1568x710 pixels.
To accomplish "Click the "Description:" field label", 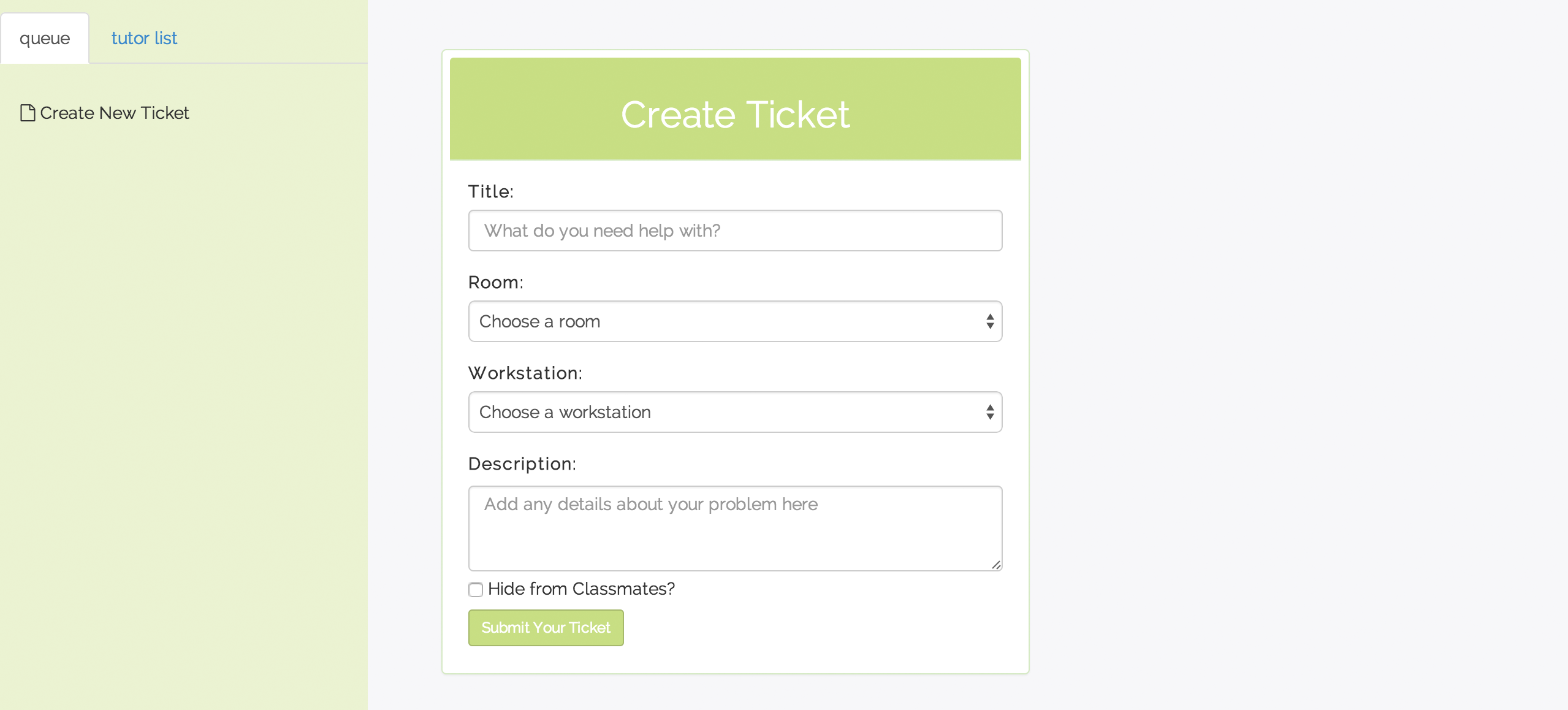I will (x=522, y=464).
